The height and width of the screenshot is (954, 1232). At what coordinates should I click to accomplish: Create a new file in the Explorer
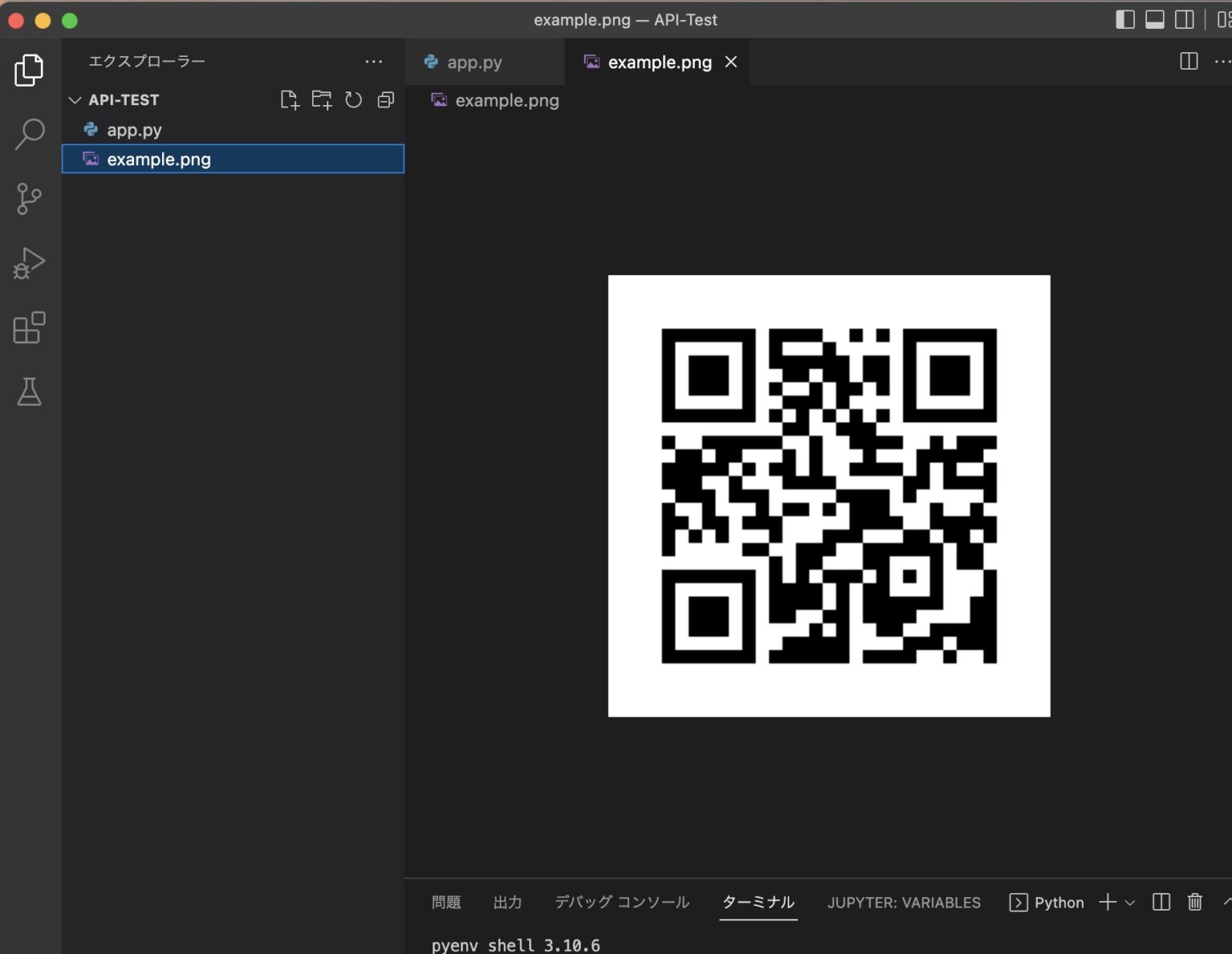290,99
